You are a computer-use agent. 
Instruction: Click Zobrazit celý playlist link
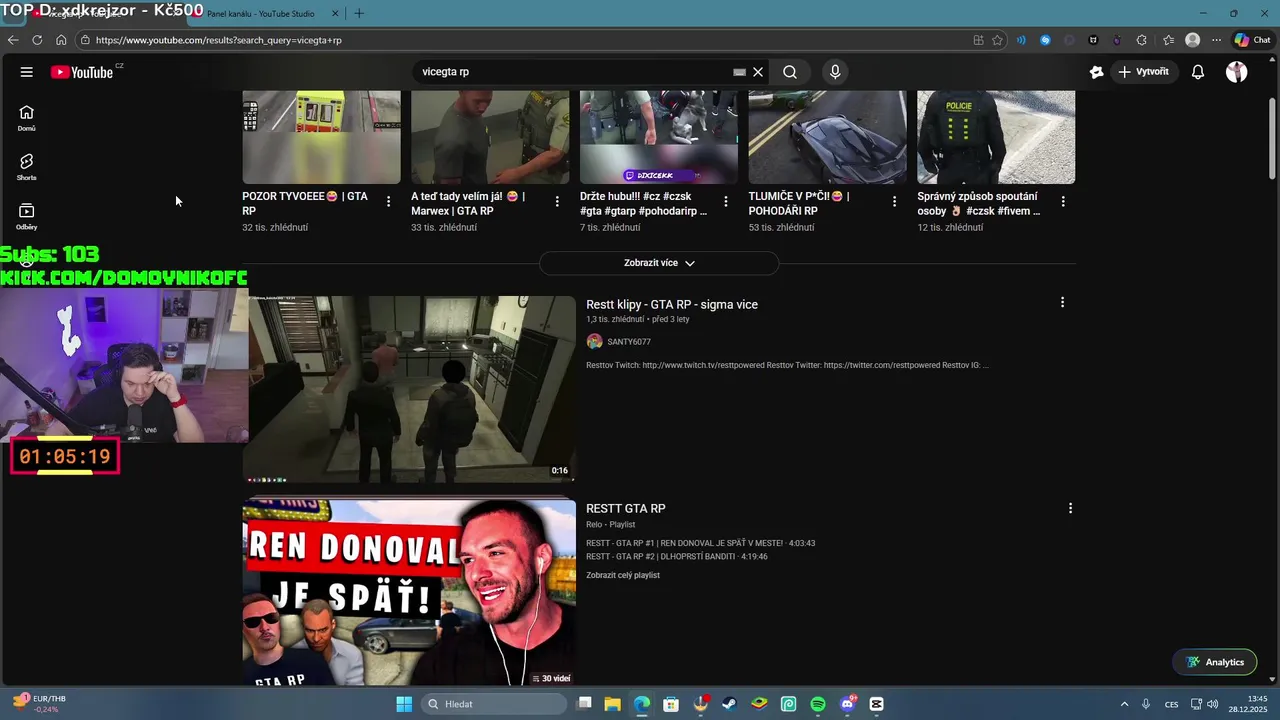pos(623,575)
